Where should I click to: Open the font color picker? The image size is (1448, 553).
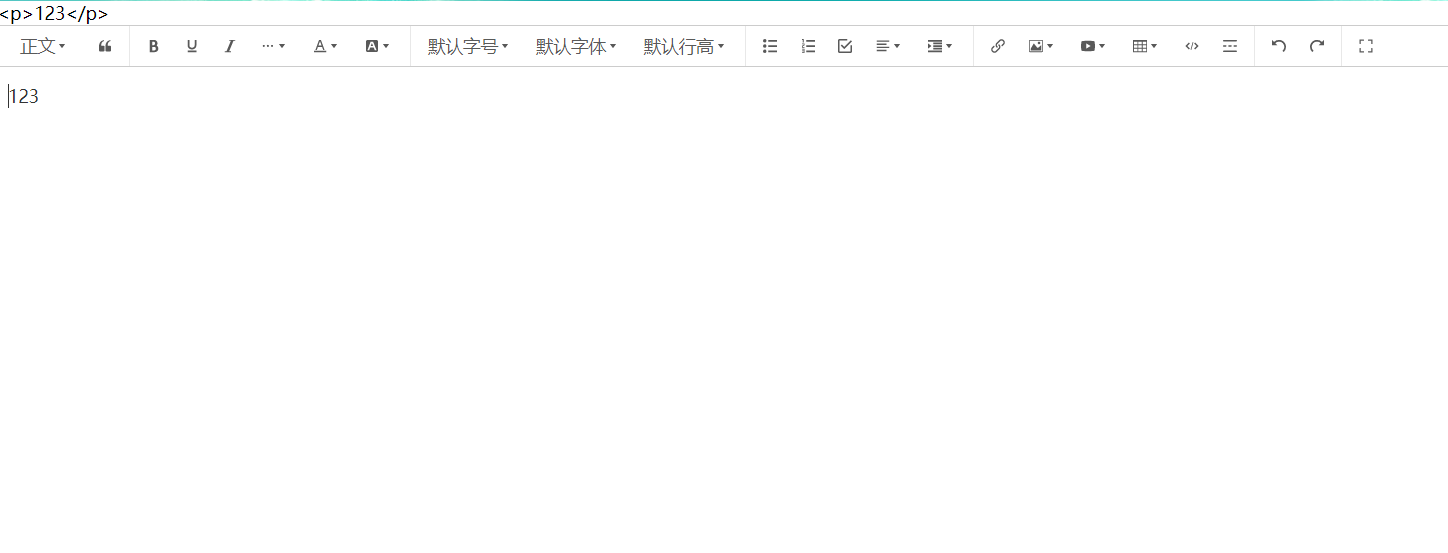tap(325, 46)
